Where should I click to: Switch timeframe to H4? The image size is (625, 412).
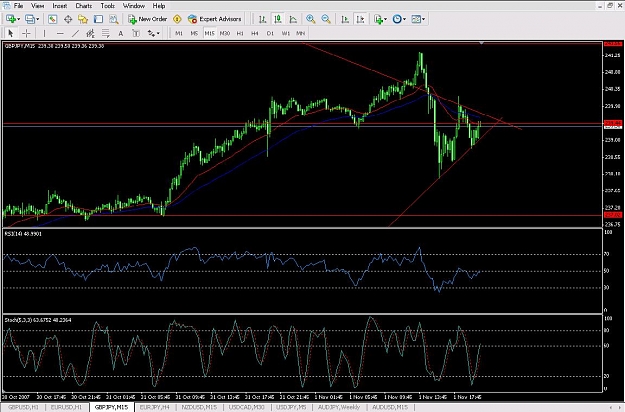coord(255,33)
